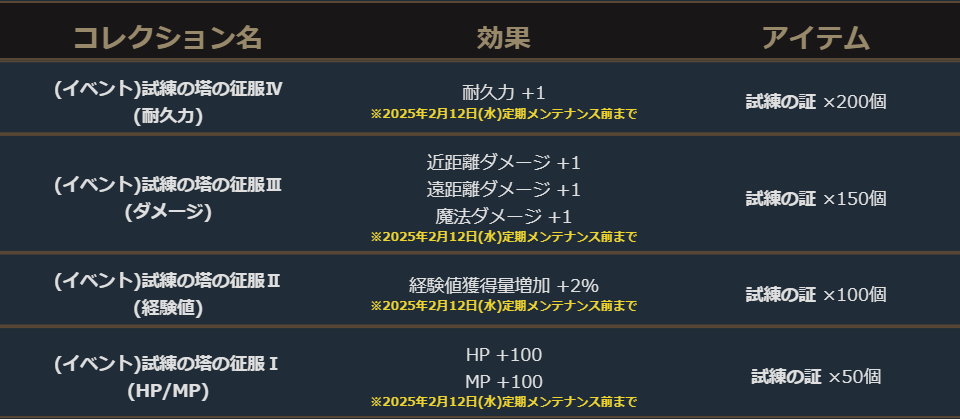Click the maintenance note under MP +100
Image resolution: width=960 pixels, height=419 pixels.
point(503,402)
